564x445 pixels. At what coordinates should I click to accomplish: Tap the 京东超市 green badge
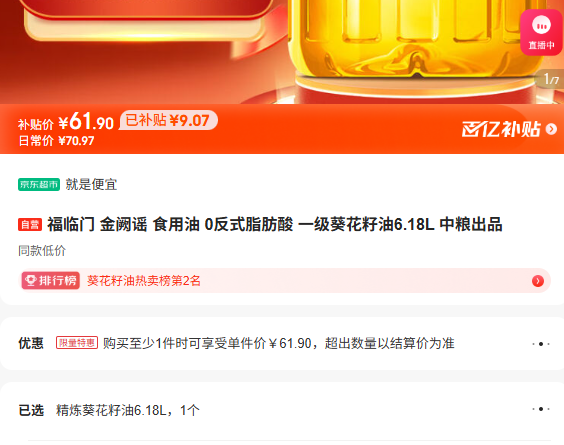[x=39, y=185]
